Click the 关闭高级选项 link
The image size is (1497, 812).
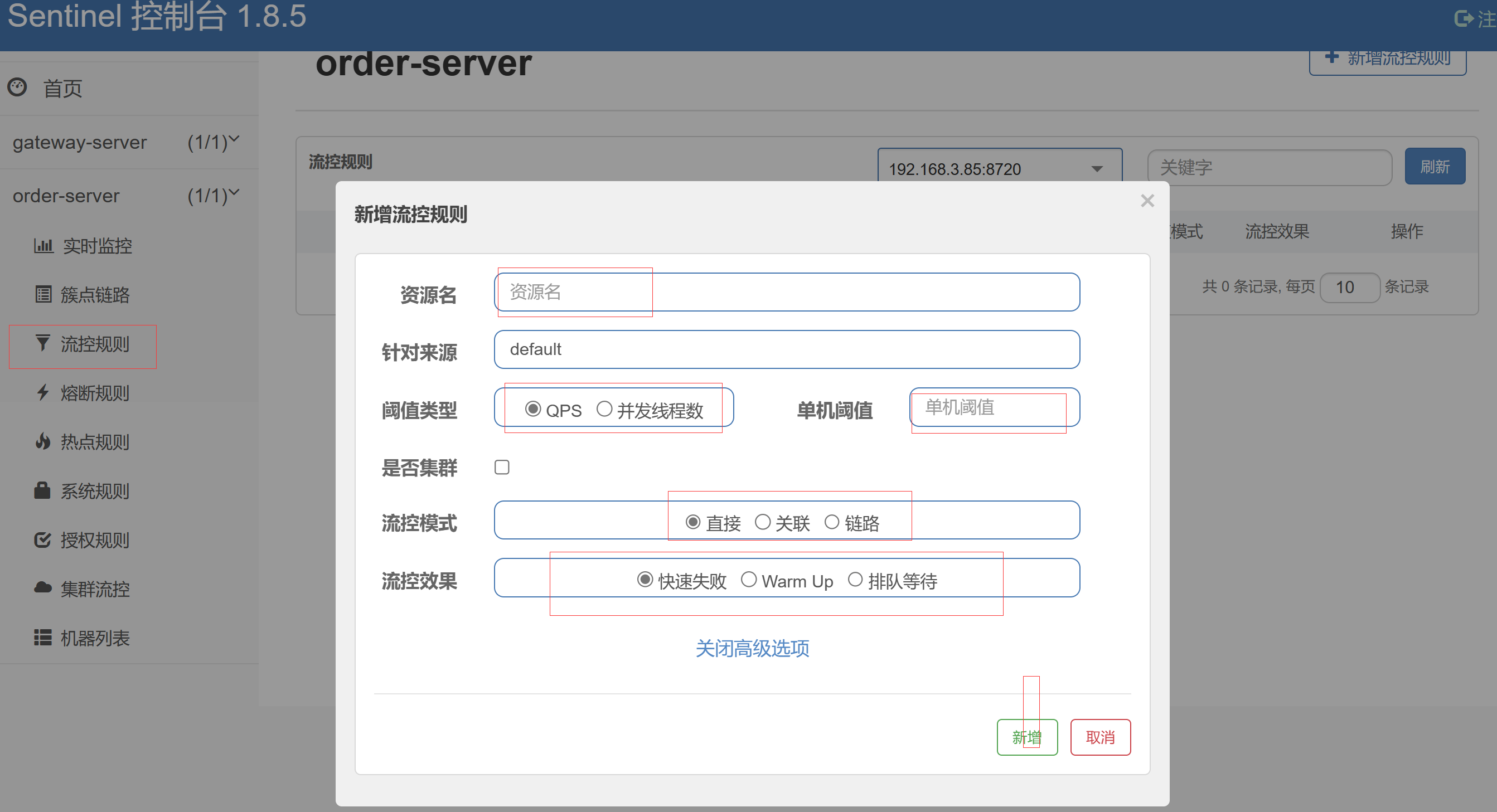(752, 648)
